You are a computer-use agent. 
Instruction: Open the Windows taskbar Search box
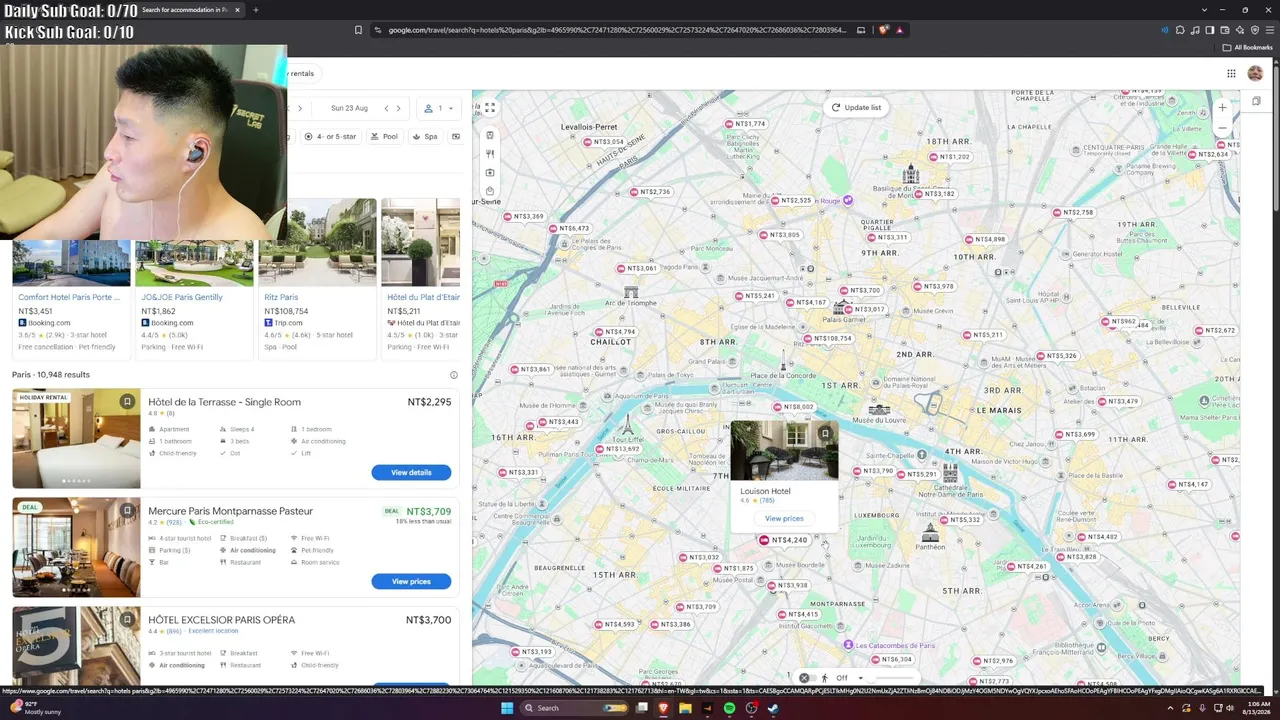pyautogui.click(x=575, y=708)
